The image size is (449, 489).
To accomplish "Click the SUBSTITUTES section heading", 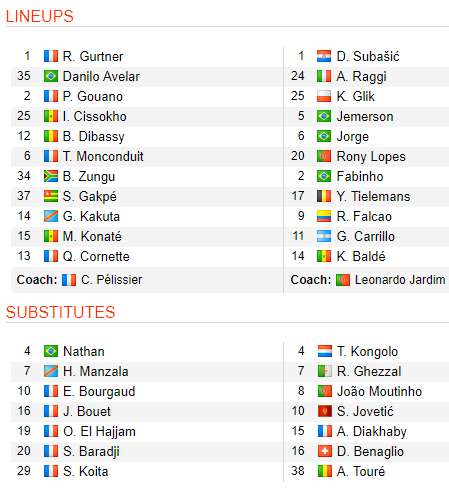I will 60,312.
